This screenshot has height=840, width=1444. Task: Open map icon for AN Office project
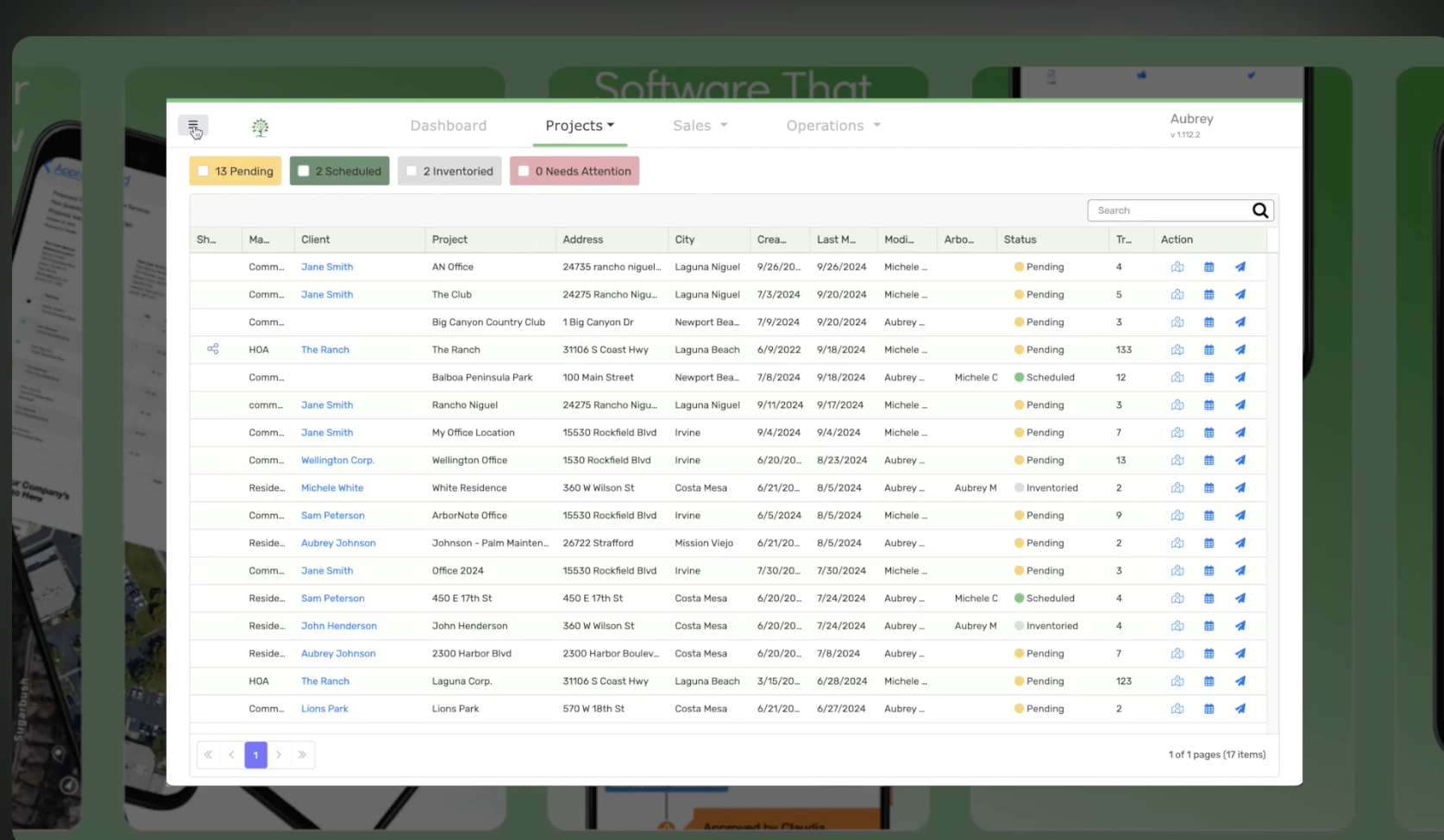pyautogui.click(x=1177, y=267)
